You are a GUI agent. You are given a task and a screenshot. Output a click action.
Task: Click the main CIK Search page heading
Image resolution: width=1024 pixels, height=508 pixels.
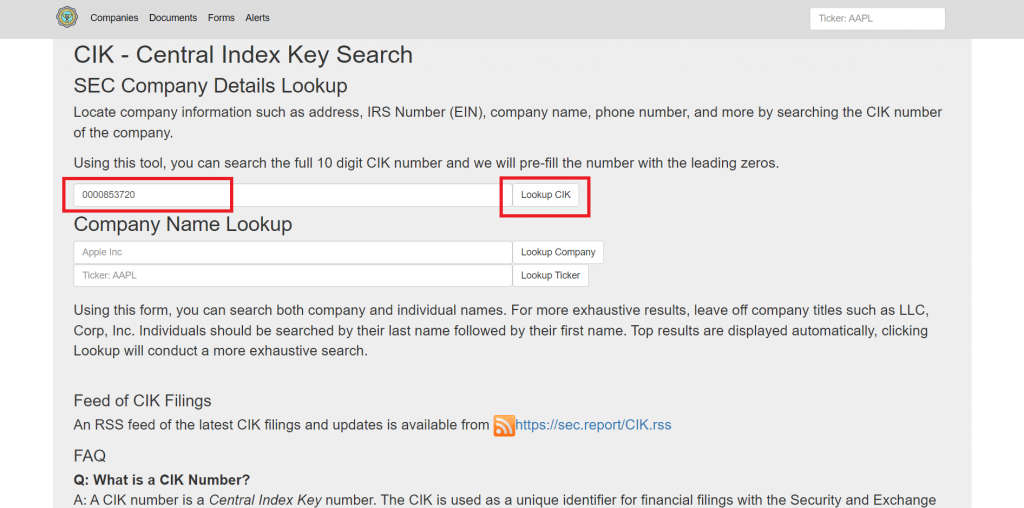point(243,55)
